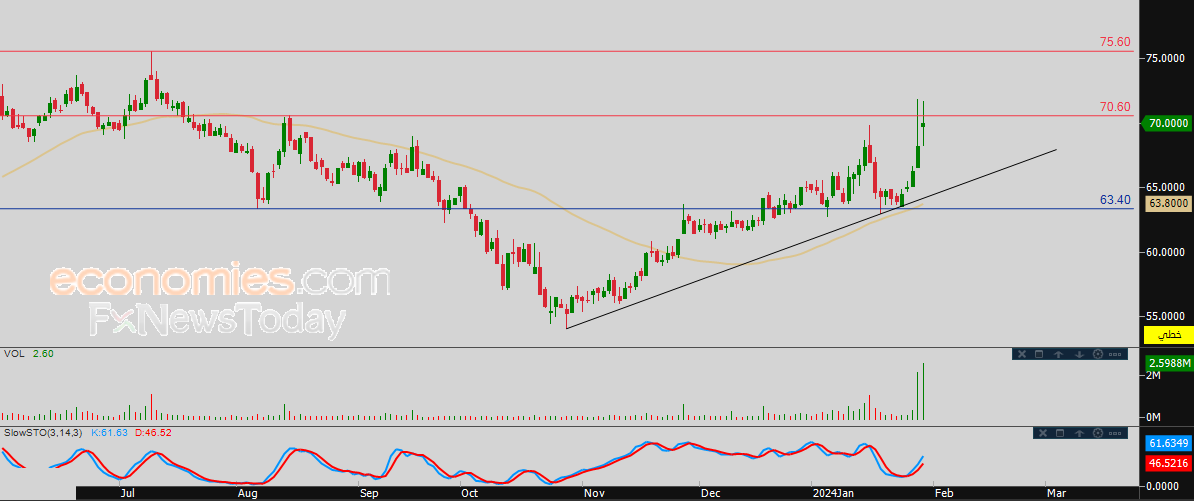
Task: Open VOL indicator settings gear
Action: pos(1098,354)
